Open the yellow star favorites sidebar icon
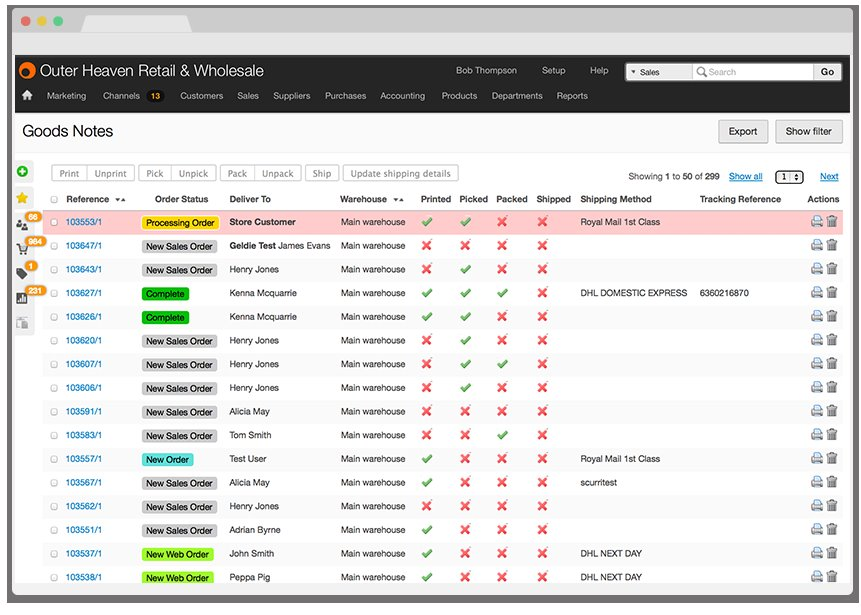Screen dimensions: 861x615 coord(23,198)
